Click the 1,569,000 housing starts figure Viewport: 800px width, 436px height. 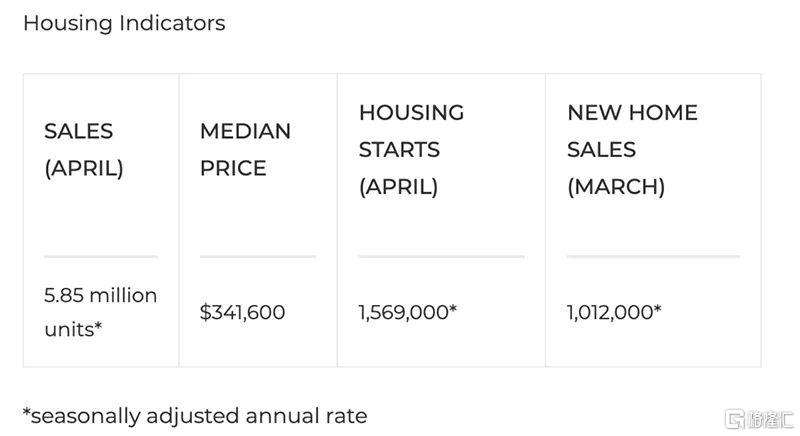point(407,313)
